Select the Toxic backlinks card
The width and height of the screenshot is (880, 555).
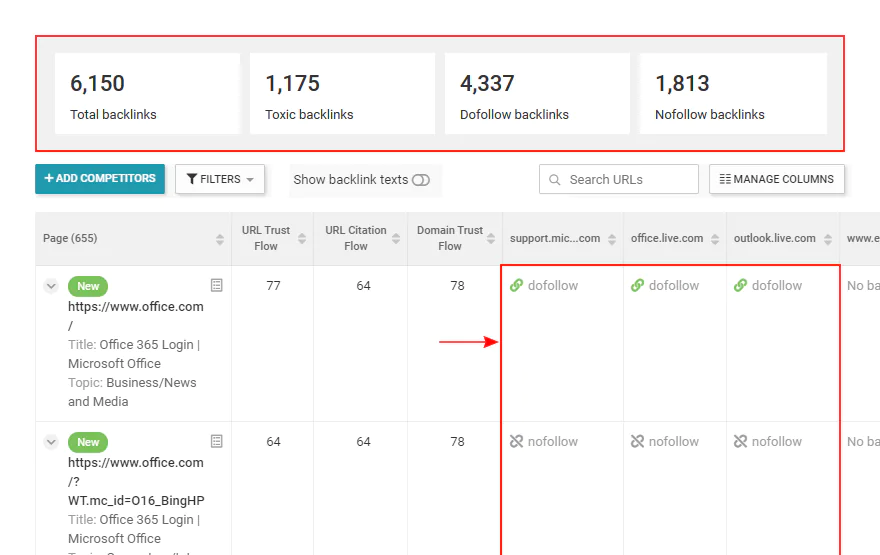[342, 94]
